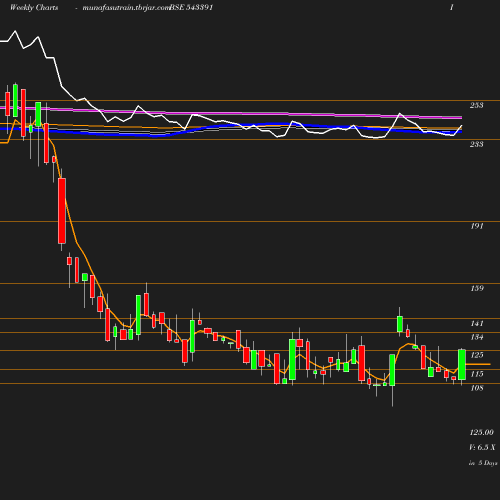Click the 'in 5 Days' text

click(x=483, y=463)
